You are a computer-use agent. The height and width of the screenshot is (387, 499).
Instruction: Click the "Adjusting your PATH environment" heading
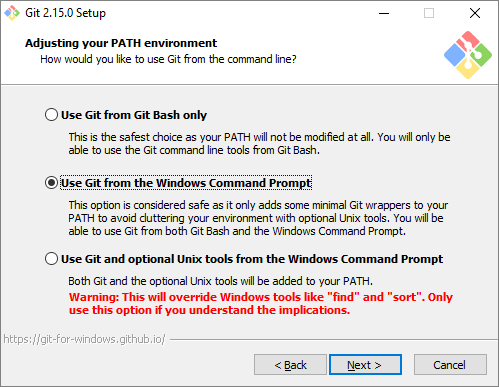coord(121,43)
